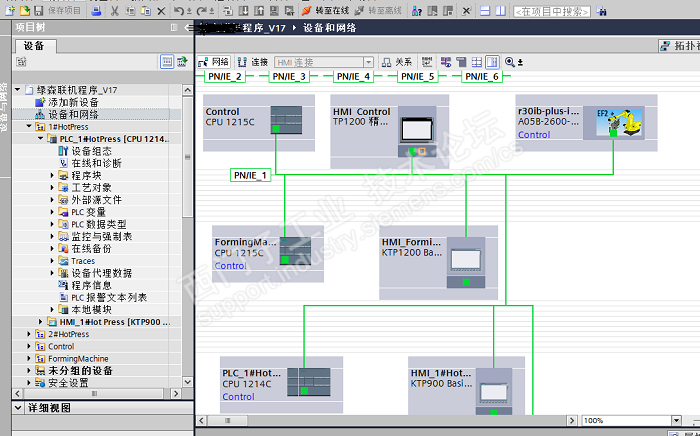The width and height of the screenshot is (700, 436).
Task: Click the horizontal scrollbar below network view
Action: (x=387, y=420)
